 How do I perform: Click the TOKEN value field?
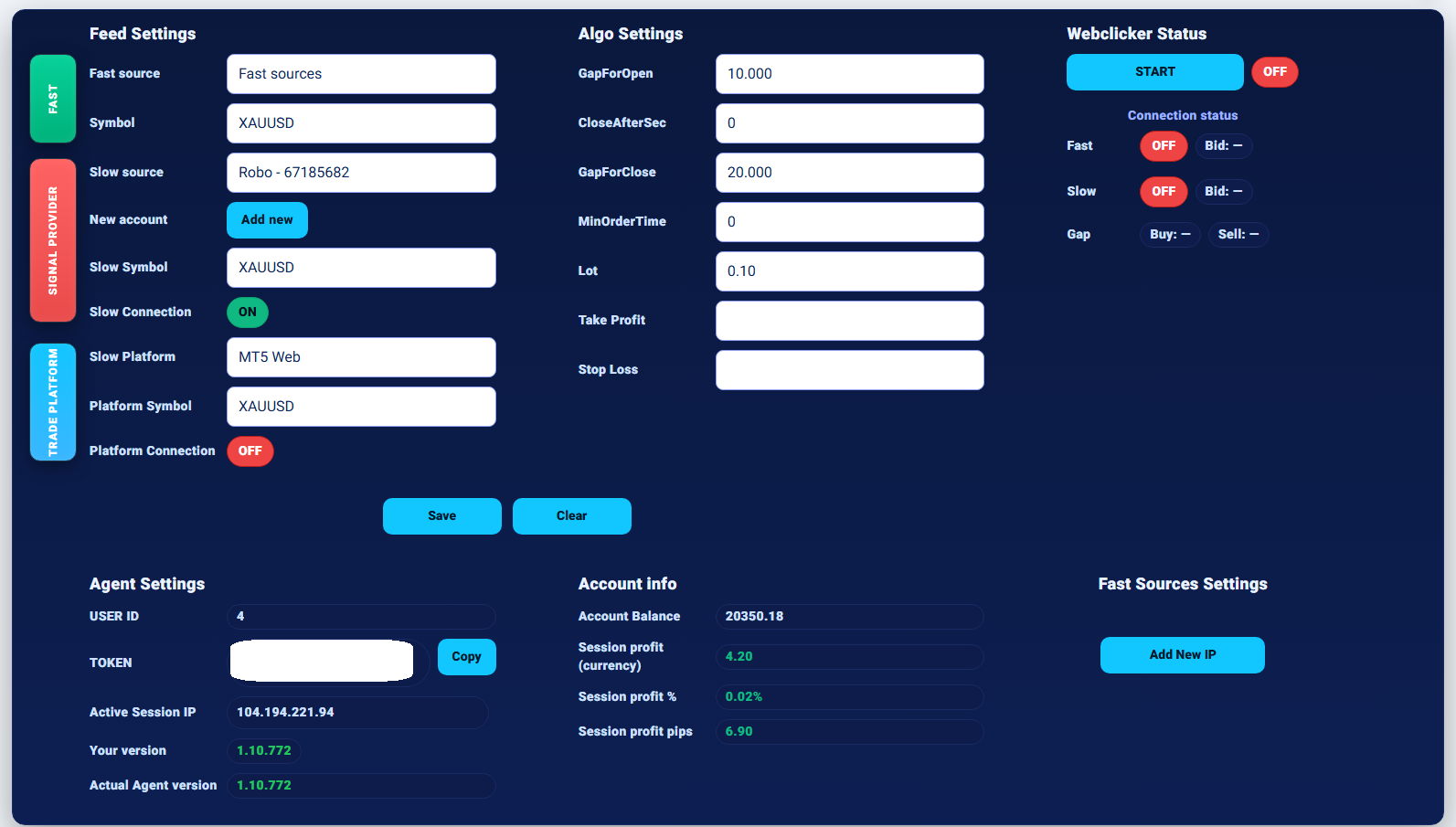[x=328, y=662]
